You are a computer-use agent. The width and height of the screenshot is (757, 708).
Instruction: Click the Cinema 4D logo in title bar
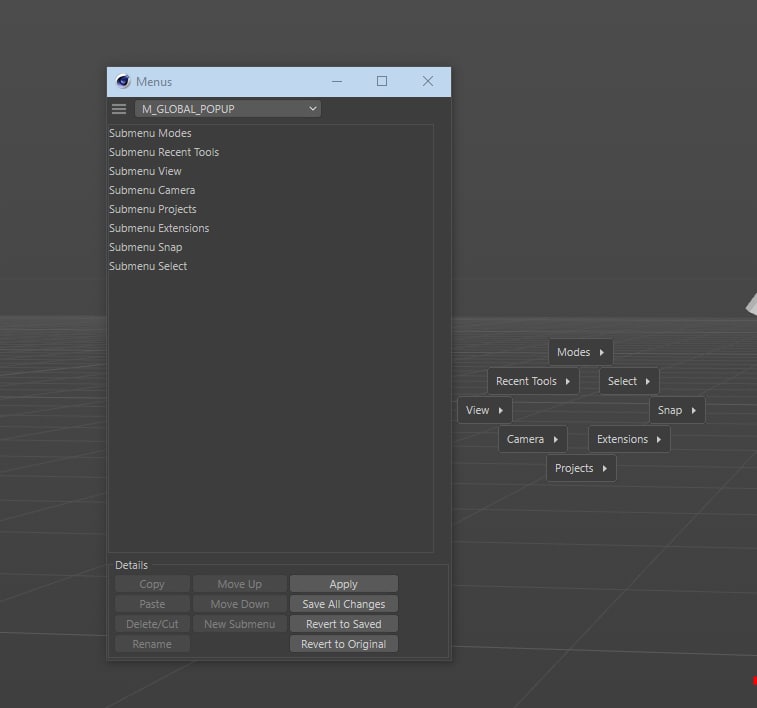click(x=123, y=82)
